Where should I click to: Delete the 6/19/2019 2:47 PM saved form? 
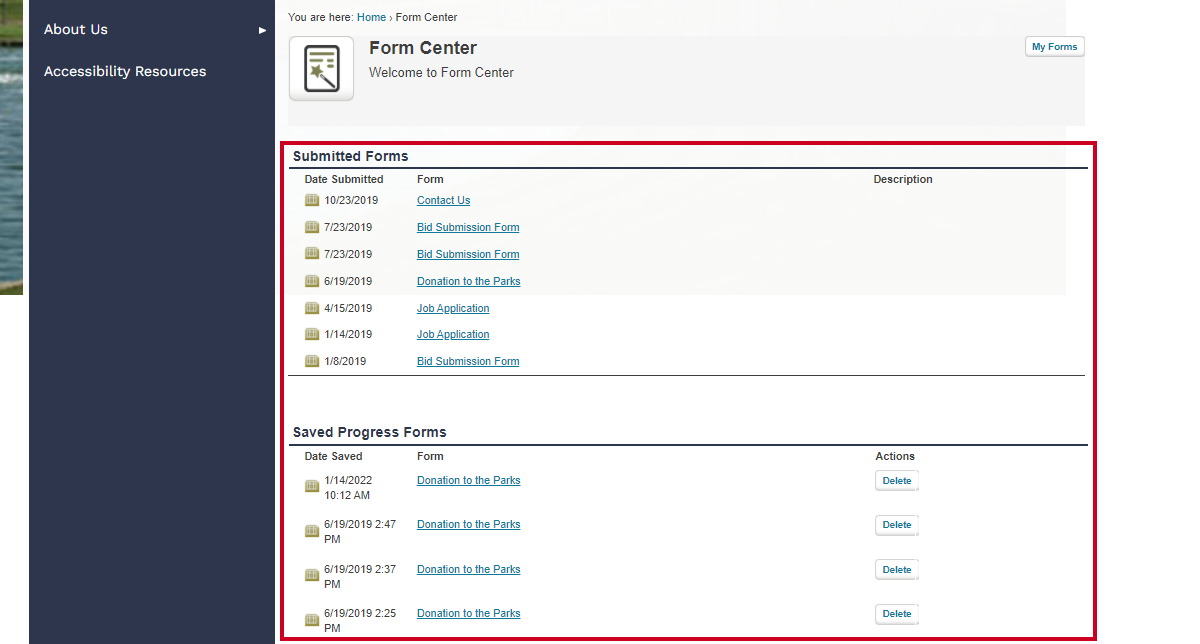point(897,525)
